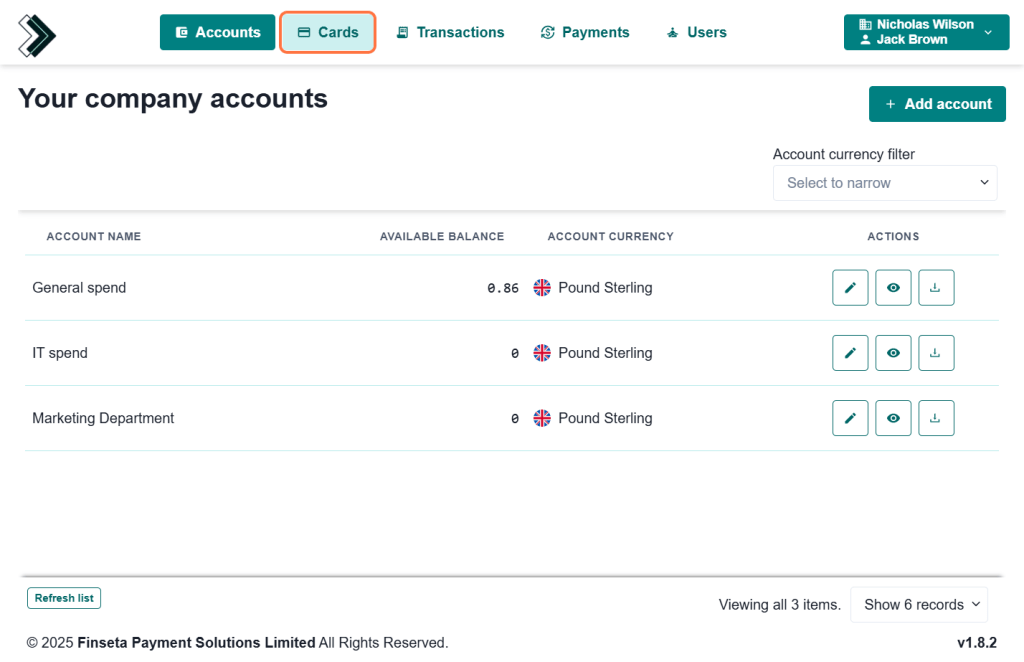View Marketing Department account with eye icon
1024x662 pixels.
pyautogui.click(x=893, y=418)
